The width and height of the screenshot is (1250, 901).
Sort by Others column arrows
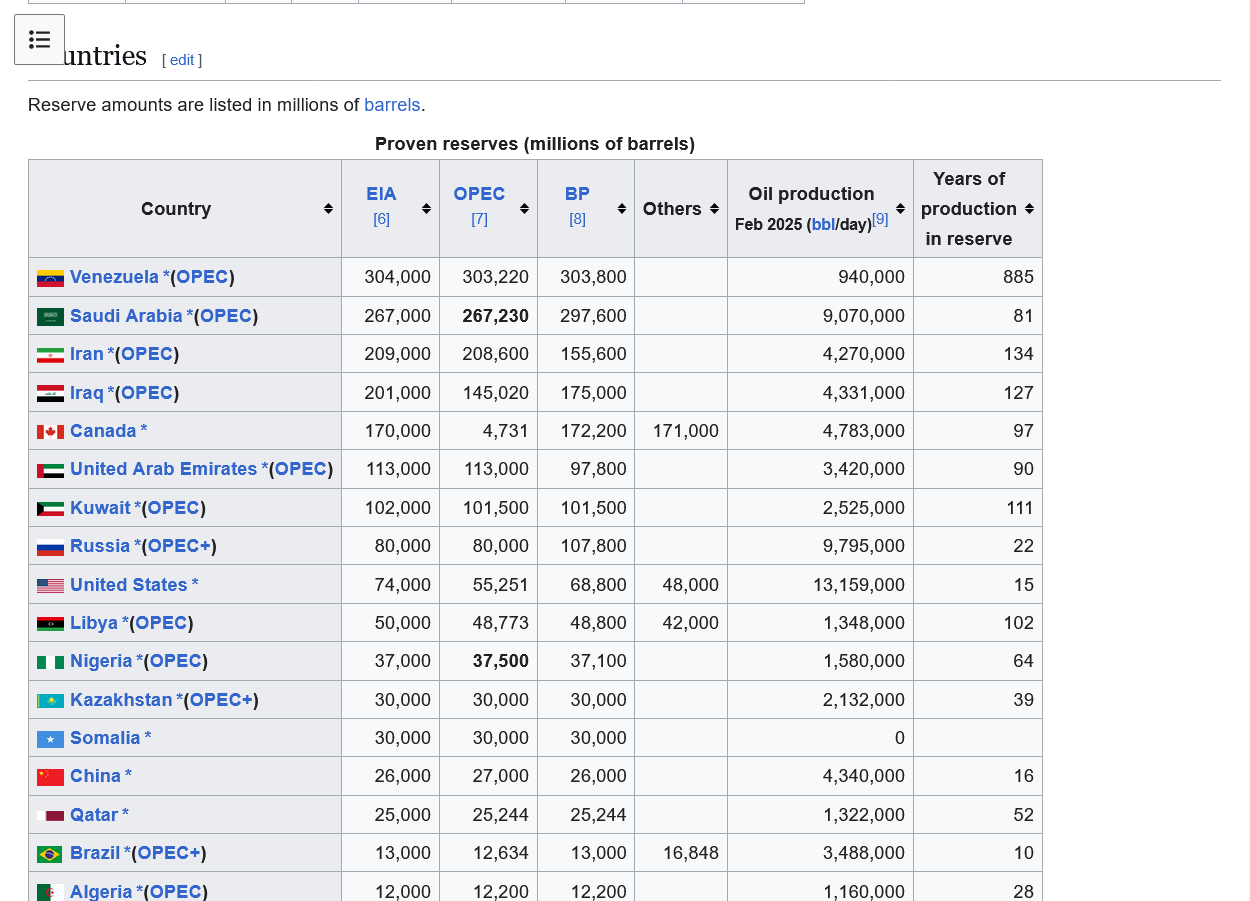(714, 209)
